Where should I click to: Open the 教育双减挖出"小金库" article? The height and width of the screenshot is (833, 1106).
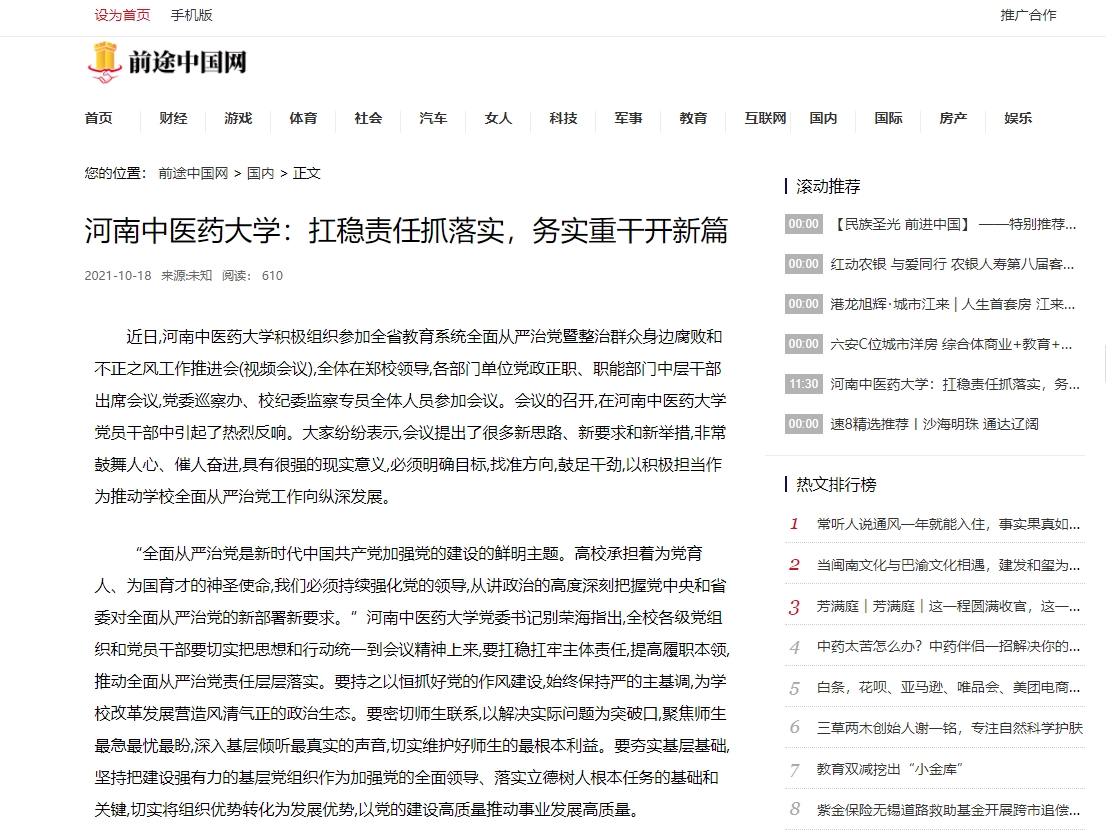pyautogui.click(x=889, y=769)
